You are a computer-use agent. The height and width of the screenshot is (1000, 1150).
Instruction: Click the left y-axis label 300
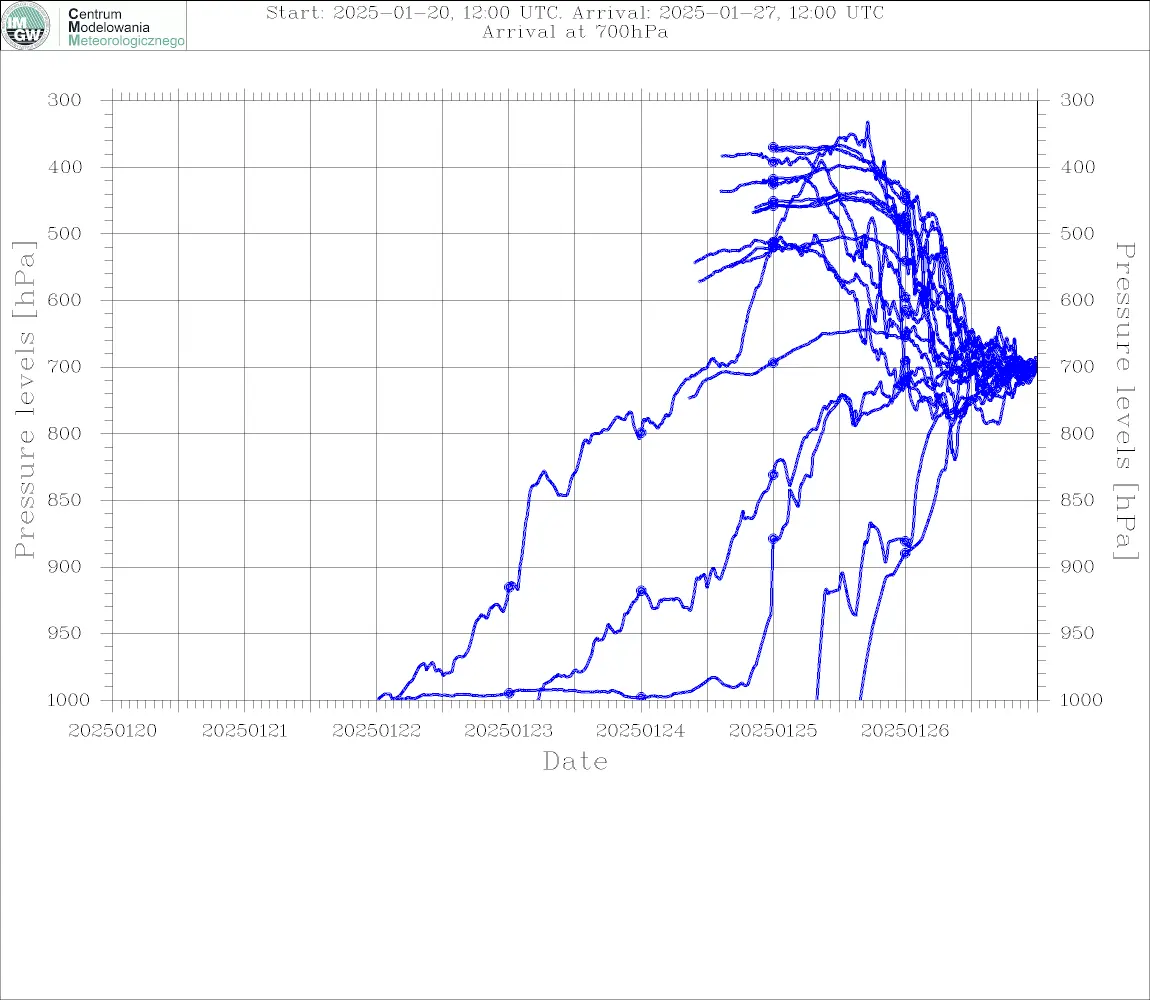[65, 100]
